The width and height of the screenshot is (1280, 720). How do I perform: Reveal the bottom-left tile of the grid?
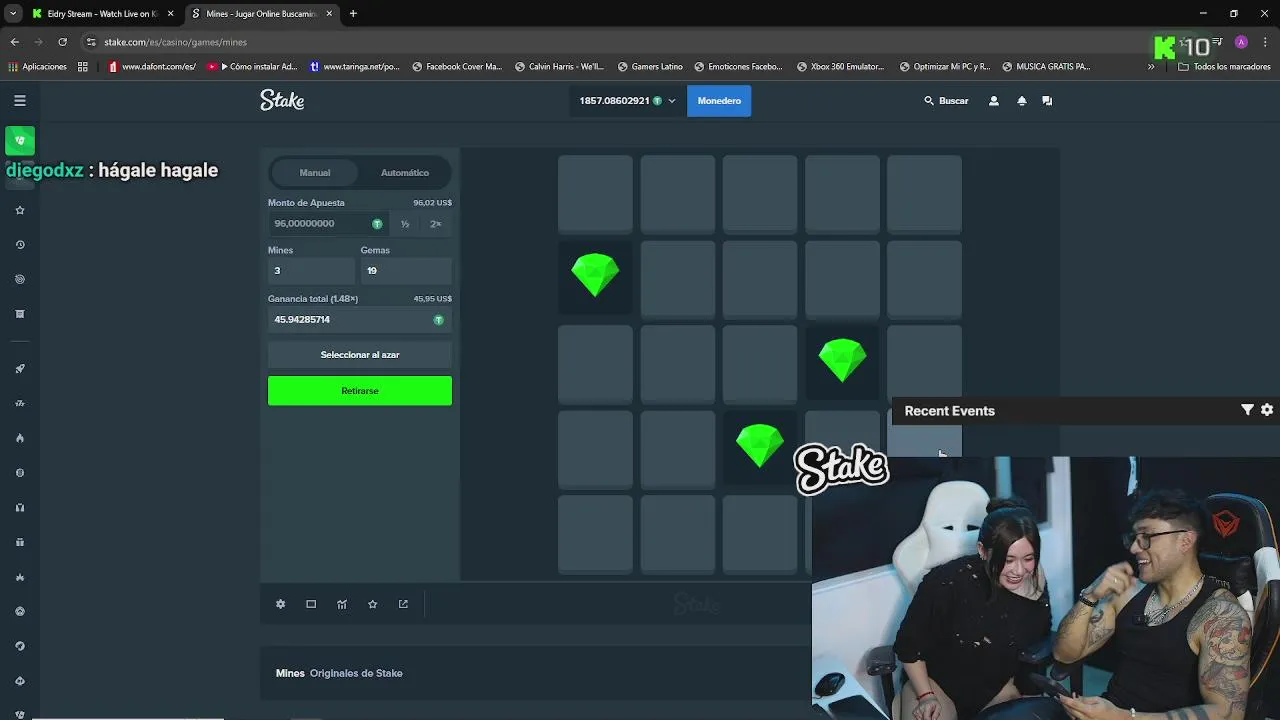(x=595, y=534)
